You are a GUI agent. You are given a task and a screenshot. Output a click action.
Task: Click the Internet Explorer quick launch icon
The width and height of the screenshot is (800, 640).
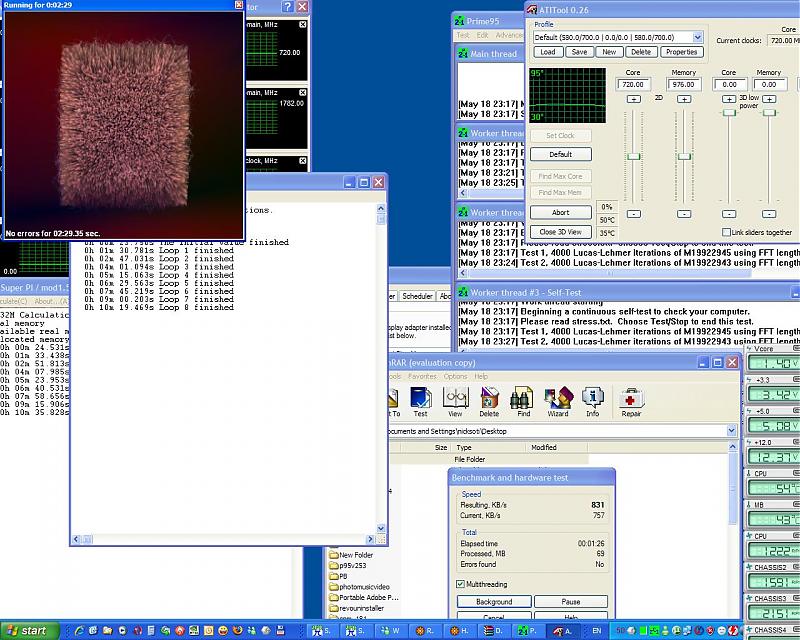[x=79, y=631]
